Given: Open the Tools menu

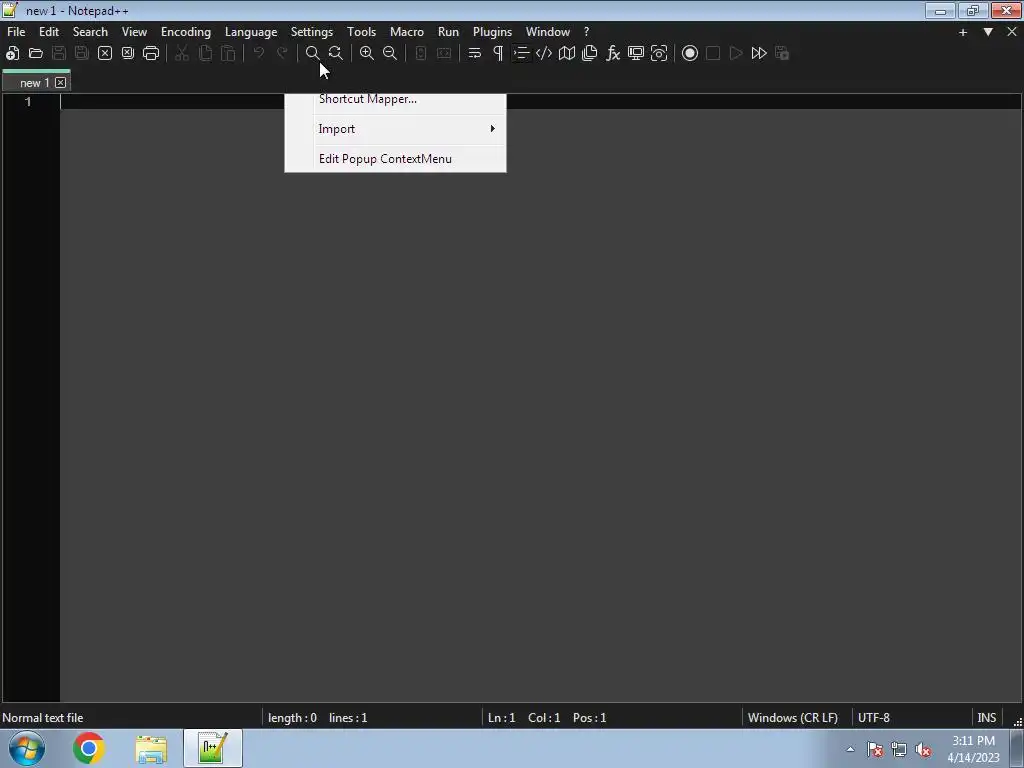Looking at the screenshot, I should pos(362,32).
